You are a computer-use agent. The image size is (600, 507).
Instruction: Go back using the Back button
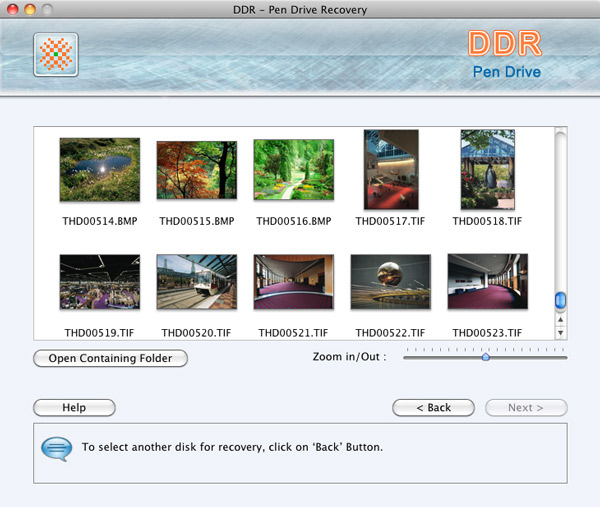tap(433, 408)
